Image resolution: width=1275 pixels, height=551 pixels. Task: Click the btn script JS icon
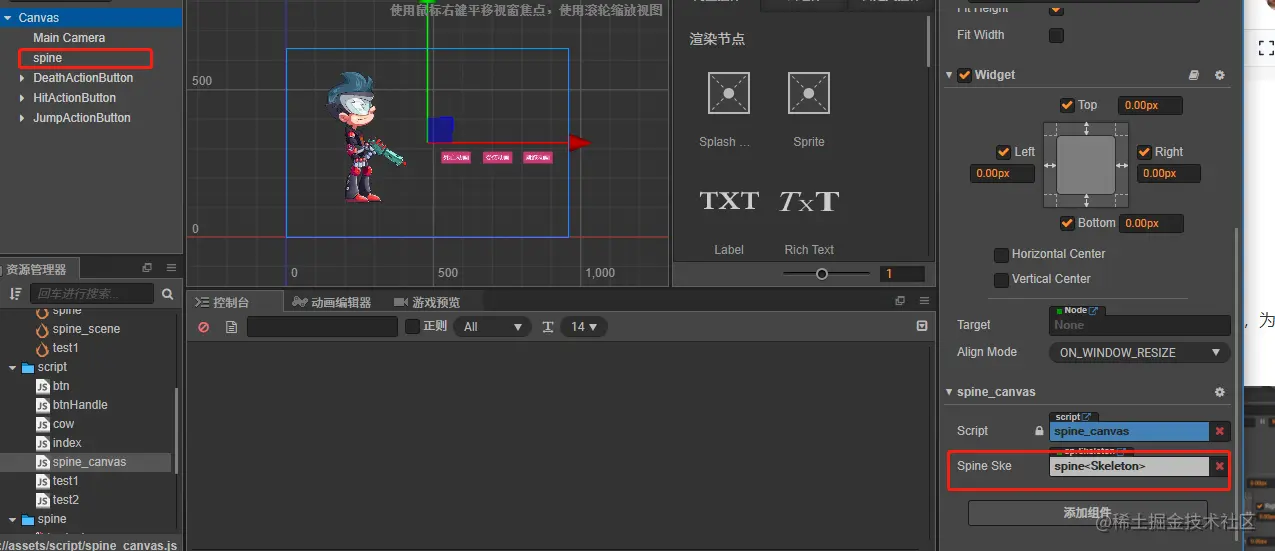click(x=42, y=386)
